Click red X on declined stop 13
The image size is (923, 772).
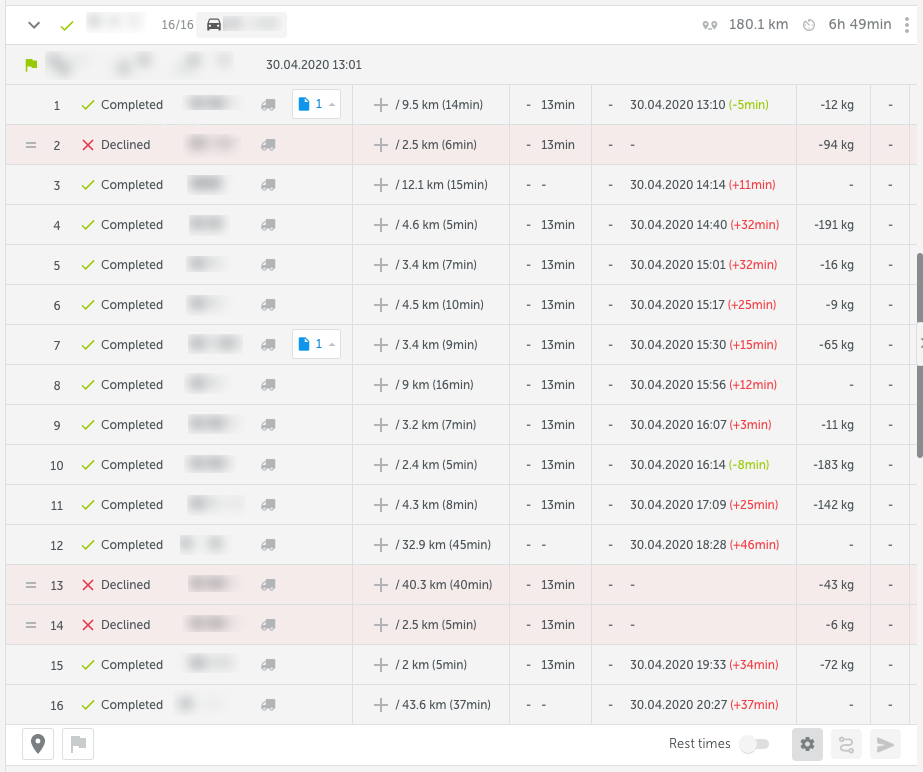tap(88, 585)
